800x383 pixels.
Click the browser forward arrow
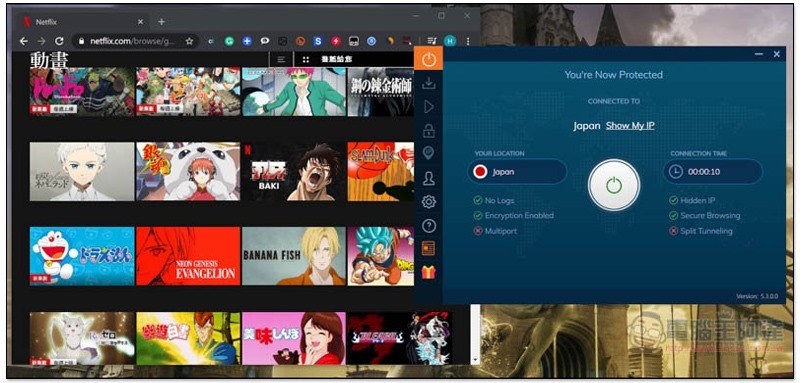[41, 41]
